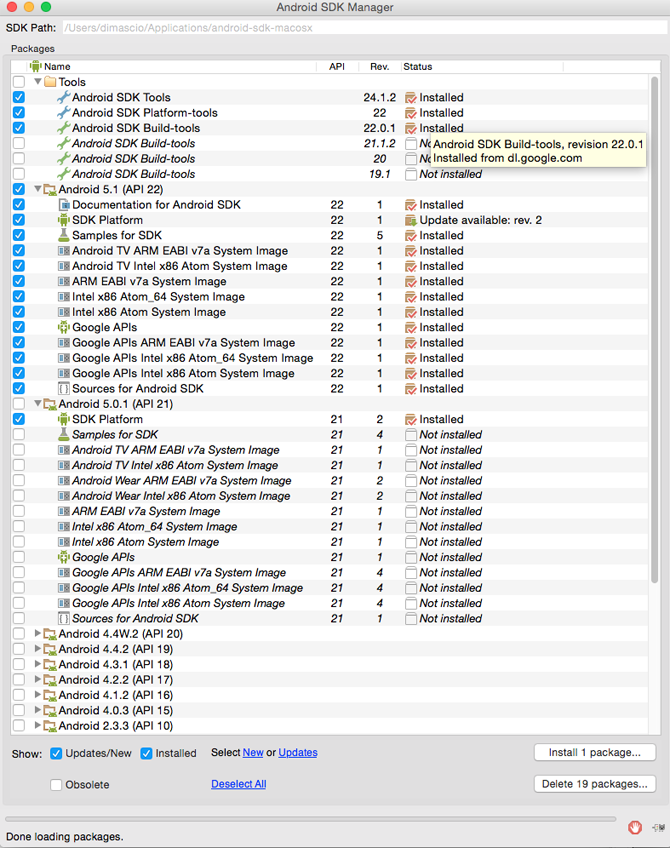This screenshot has width=670, height=848.
Task: Sort by the Rev. column header
Action: [x=380, y=67]
